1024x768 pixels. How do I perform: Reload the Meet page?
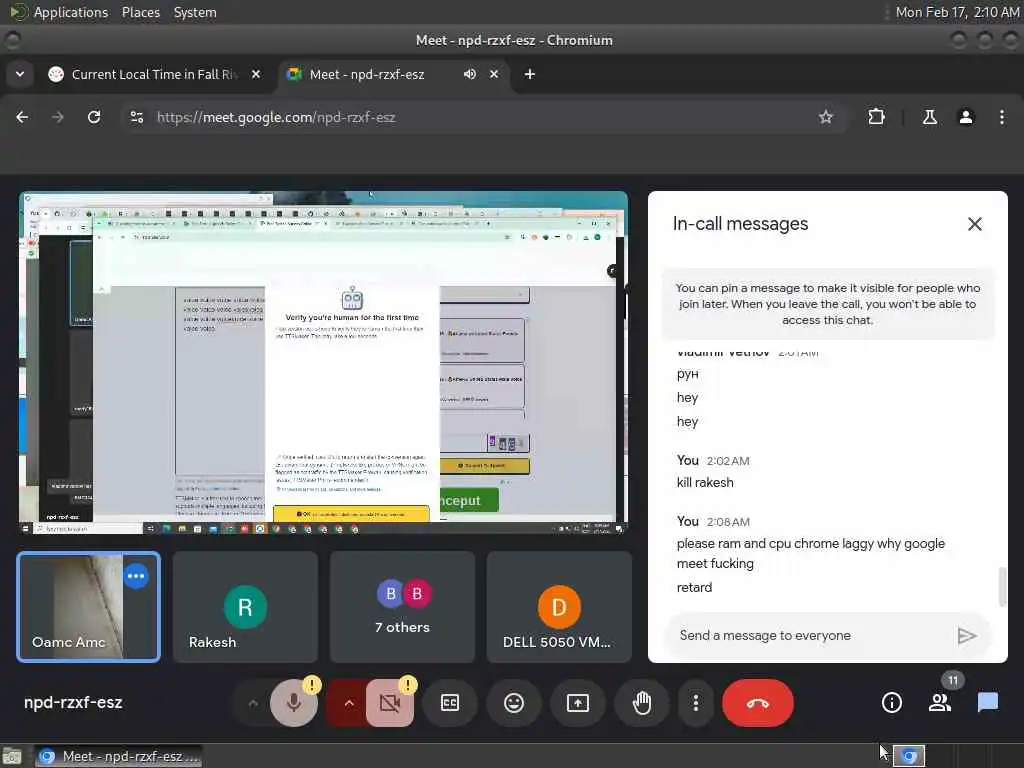click(x=94, y=117)
